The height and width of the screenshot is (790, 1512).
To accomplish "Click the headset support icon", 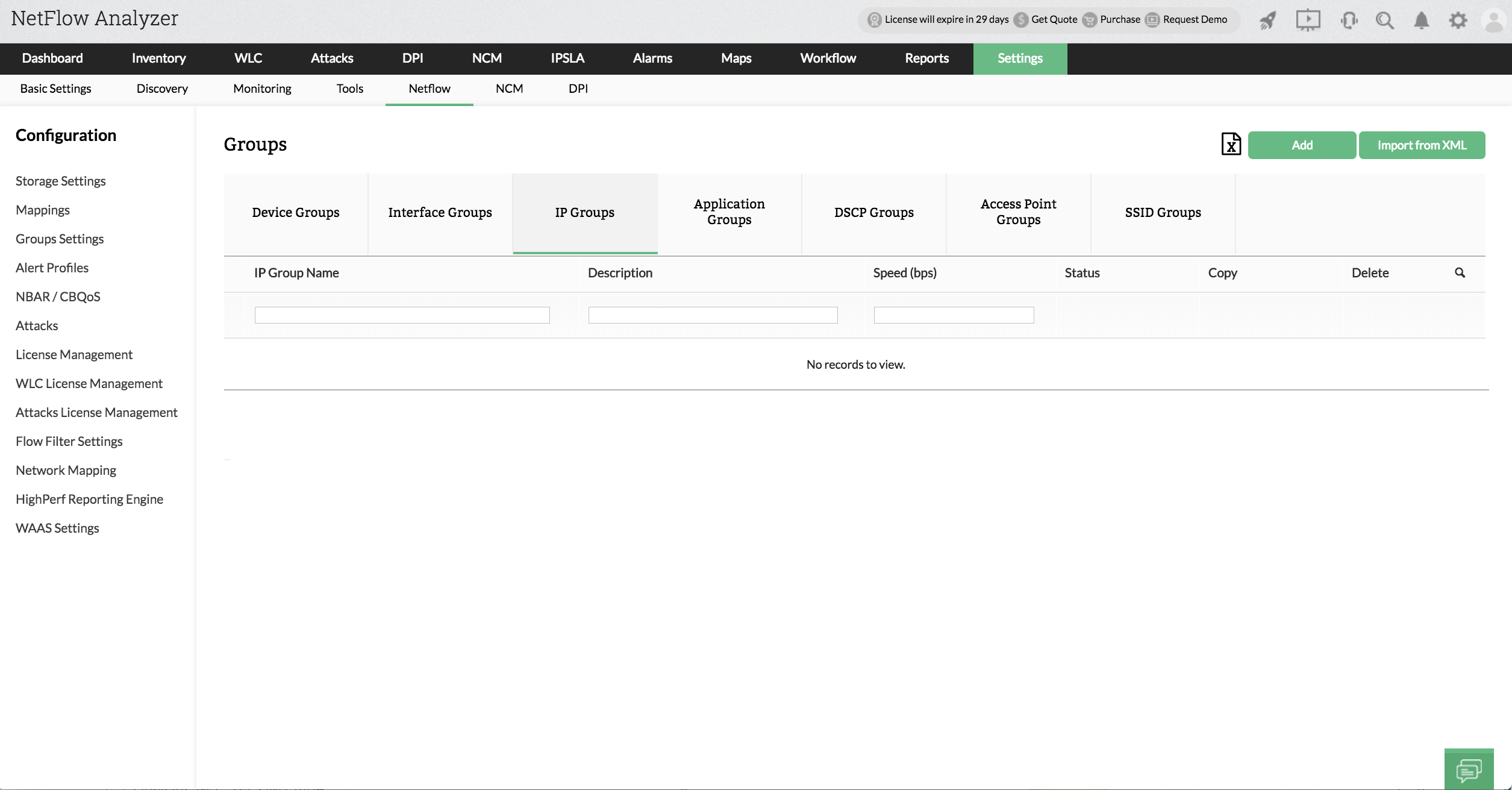I will pos(1348,20).
